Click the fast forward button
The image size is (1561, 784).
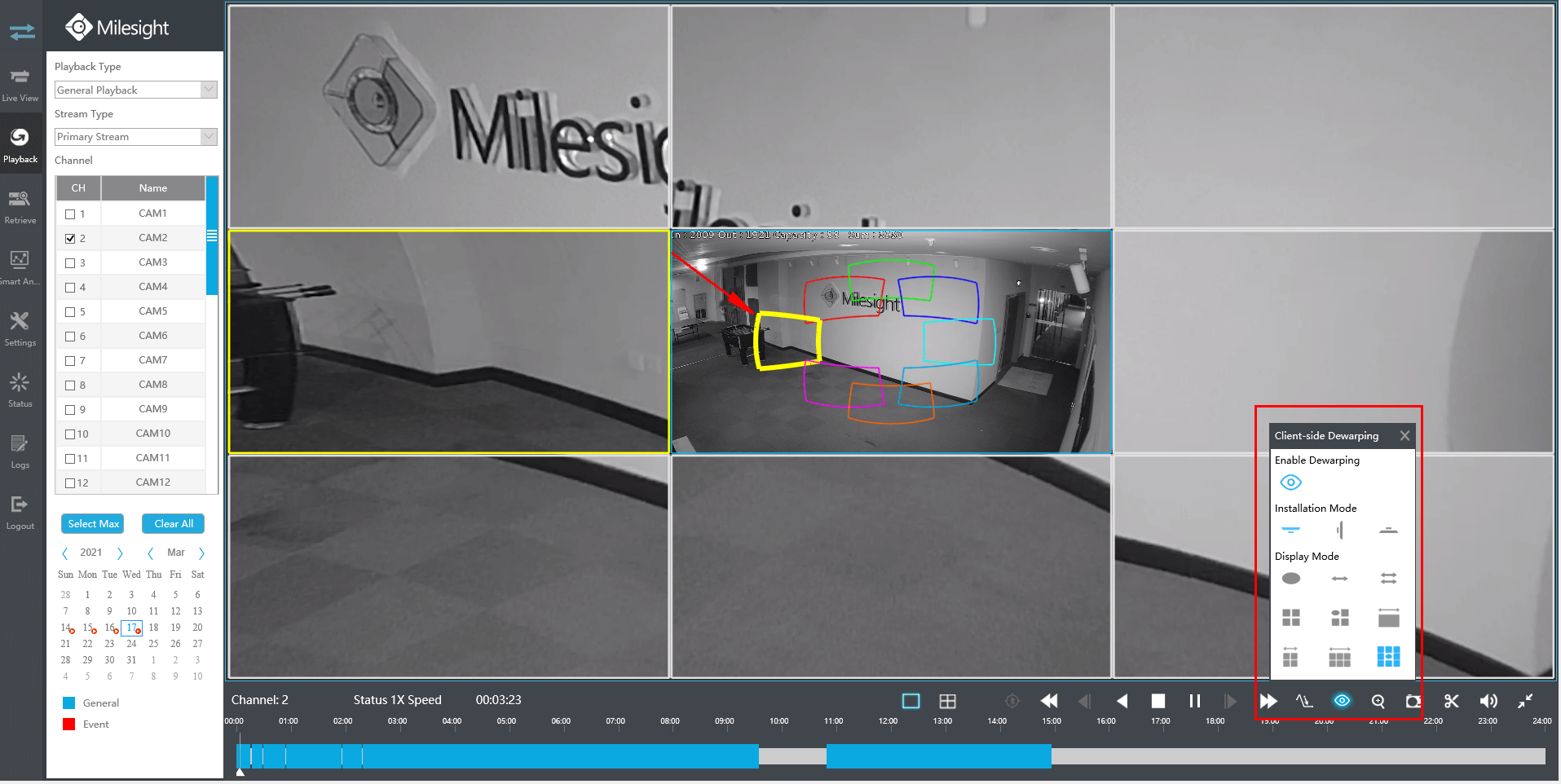point(1268,701)
